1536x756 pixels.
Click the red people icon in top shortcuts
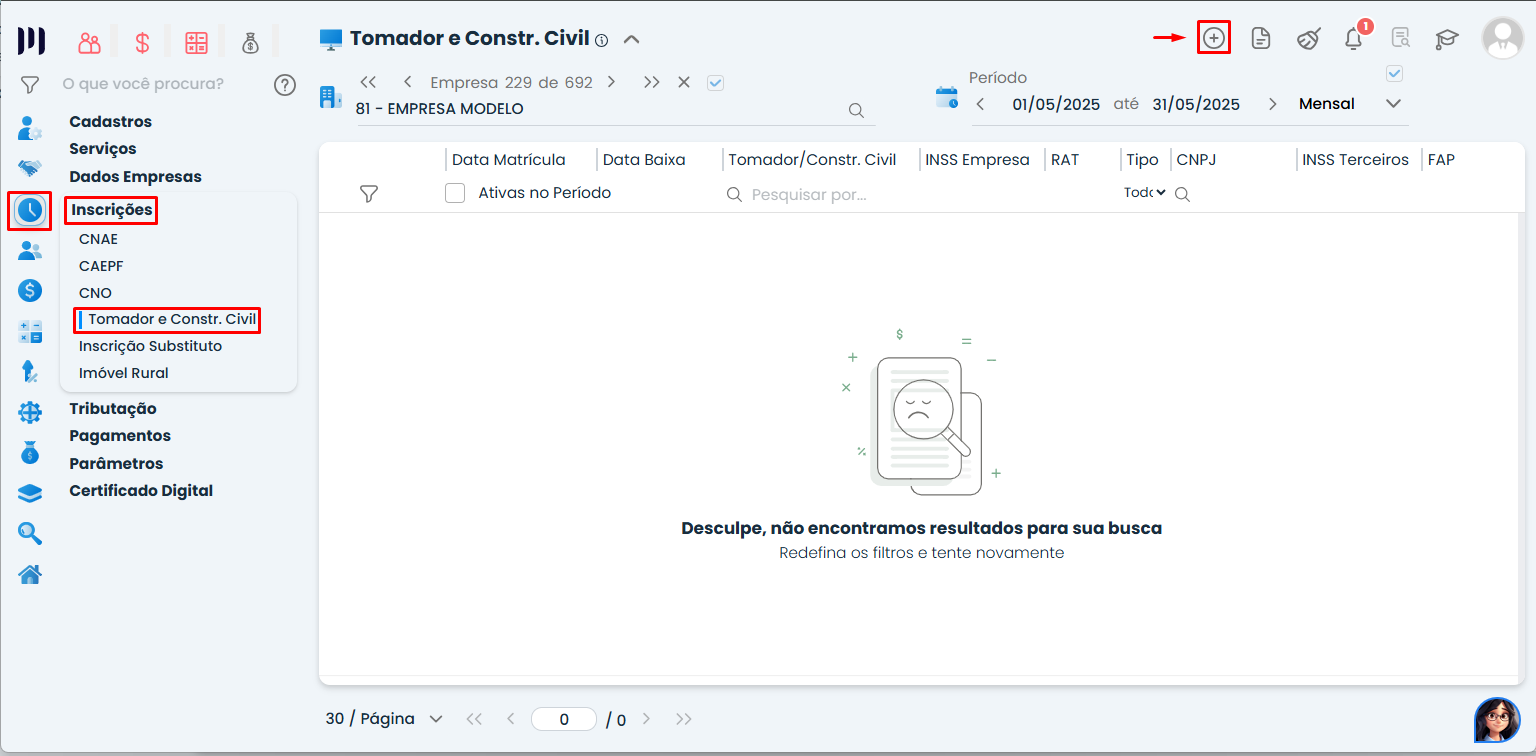pos(90,42)
